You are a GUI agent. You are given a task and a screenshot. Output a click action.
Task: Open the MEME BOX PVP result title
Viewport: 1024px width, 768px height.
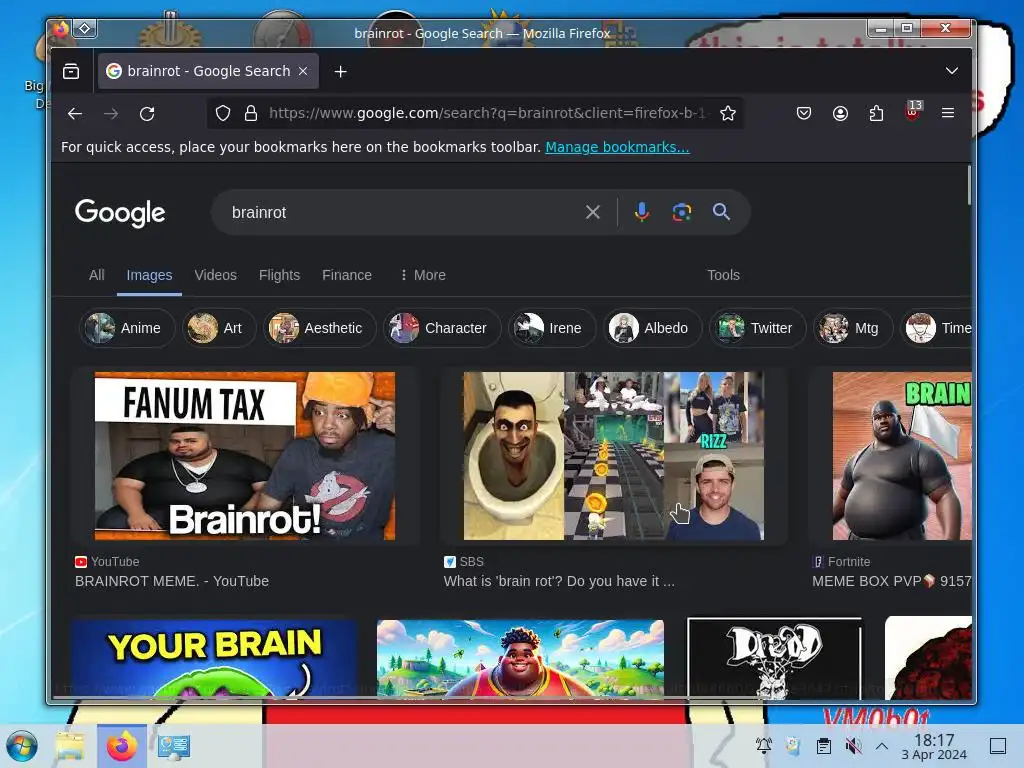(891, 581)
